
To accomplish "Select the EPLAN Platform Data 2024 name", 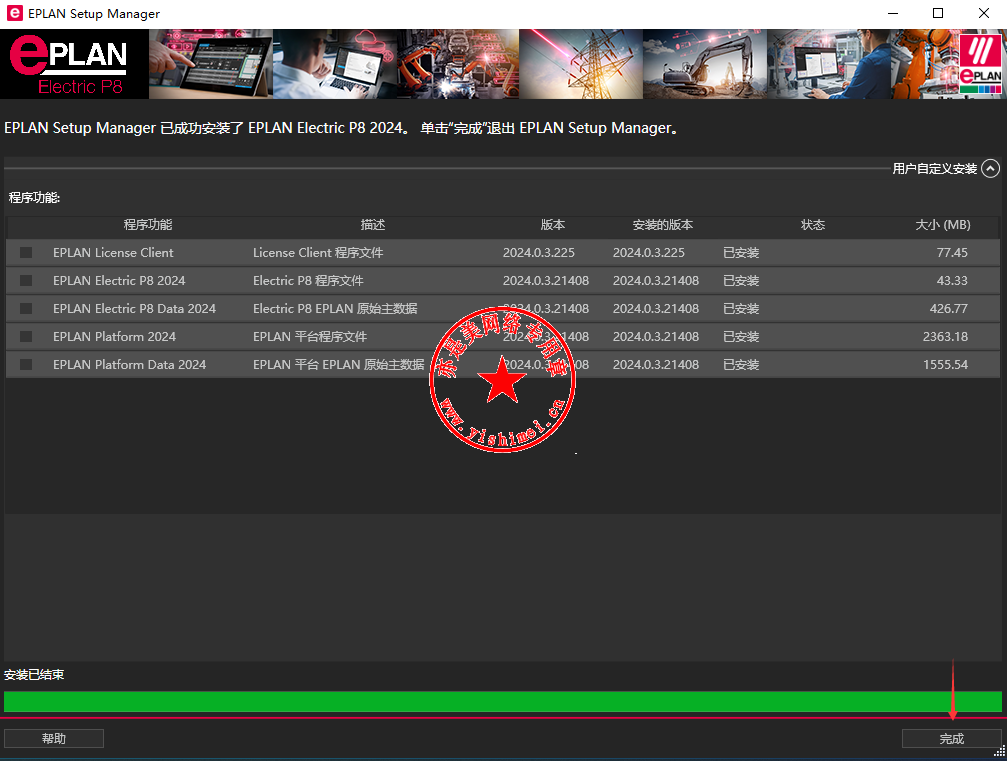I will coord(129,364).
